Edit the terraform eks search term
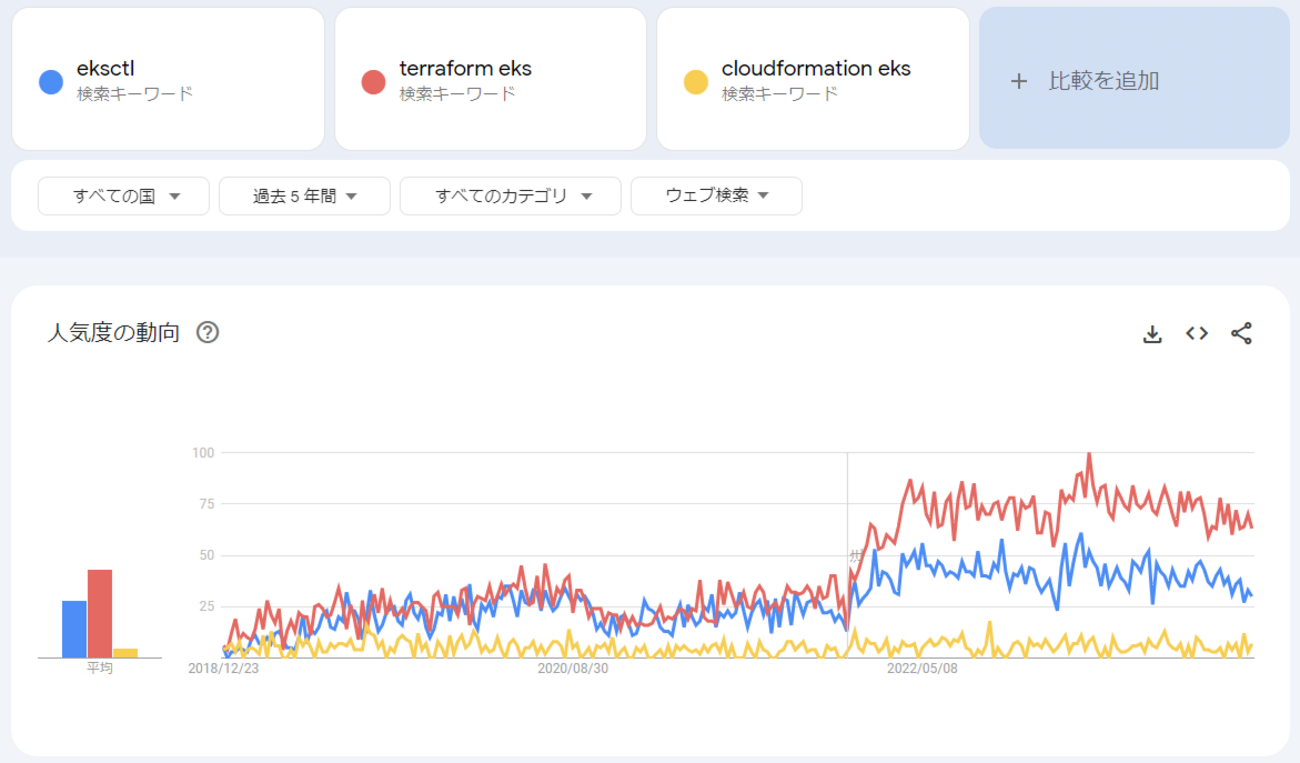The image size is (1300, 763). click(x=465, y=69)
